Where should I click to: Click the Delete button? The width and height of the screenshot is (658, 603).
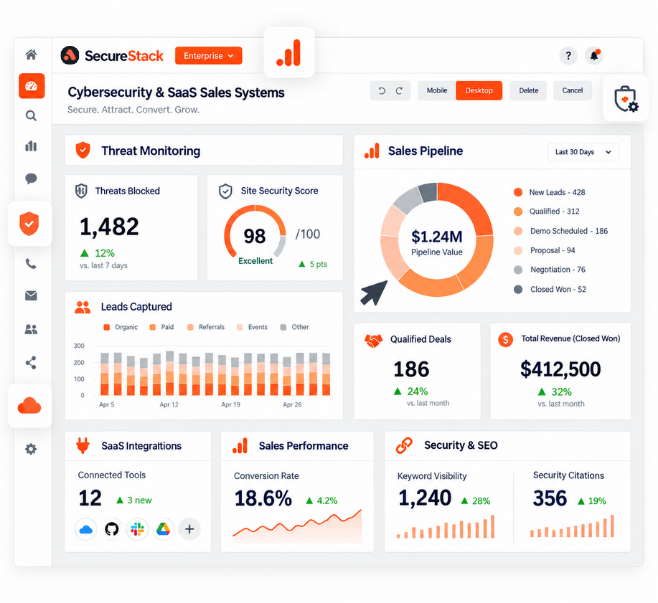(528, 91)
